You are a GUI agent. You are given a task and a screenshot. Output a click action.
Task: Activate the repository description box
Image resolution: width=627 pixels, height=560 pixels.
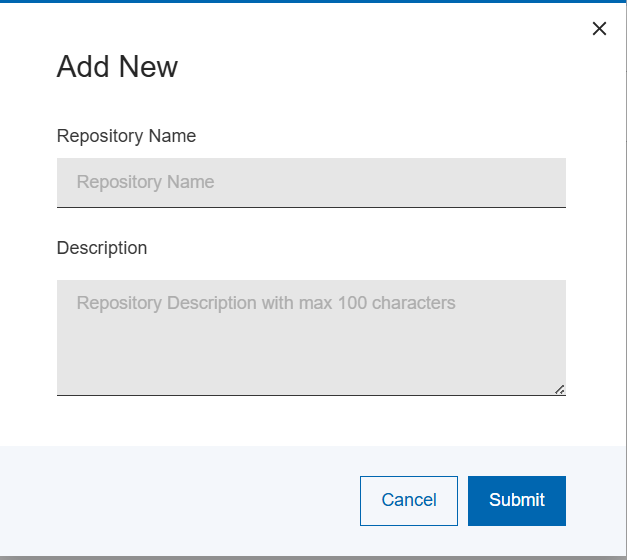[x=311, y=337]
